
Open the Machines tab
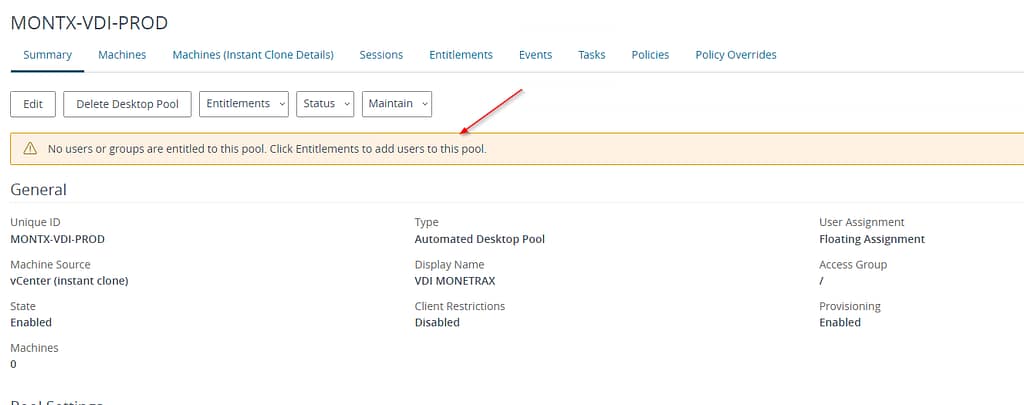pos(122,55)
